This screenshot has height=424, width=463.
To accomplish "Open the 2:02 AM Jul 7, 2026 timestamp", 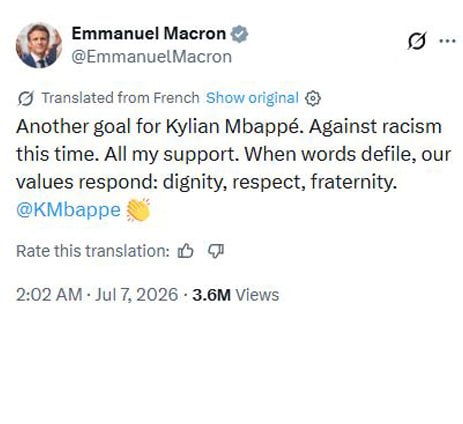I will (97, 295).
